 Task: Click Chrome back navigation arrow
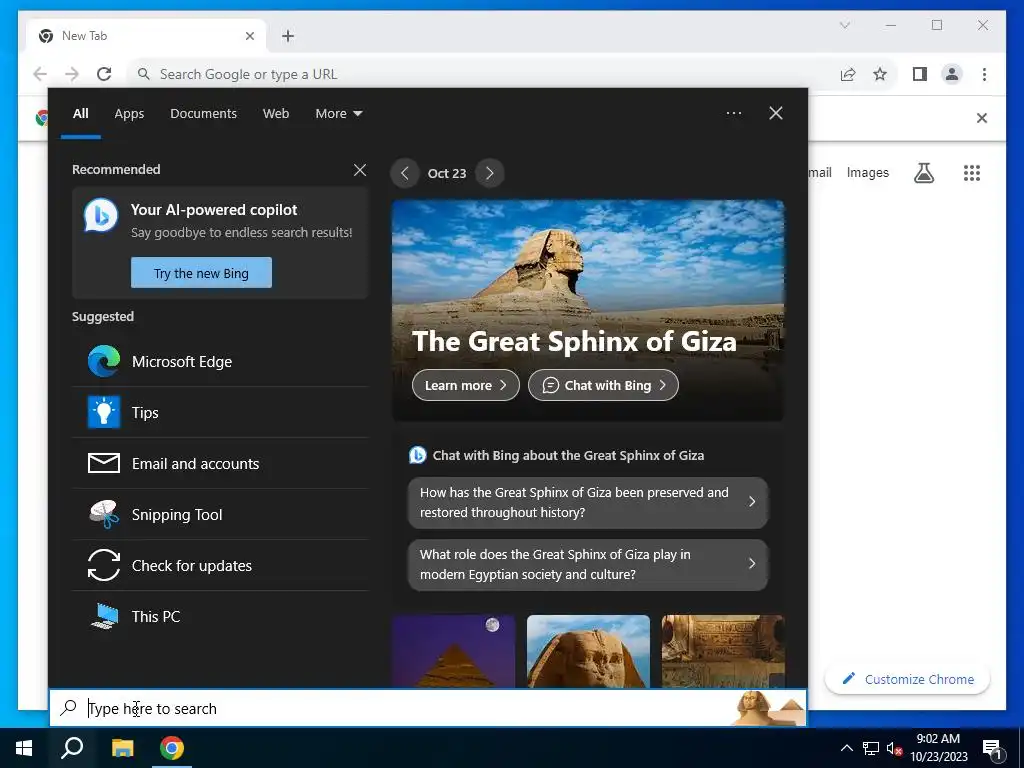[x=40, y=74]
